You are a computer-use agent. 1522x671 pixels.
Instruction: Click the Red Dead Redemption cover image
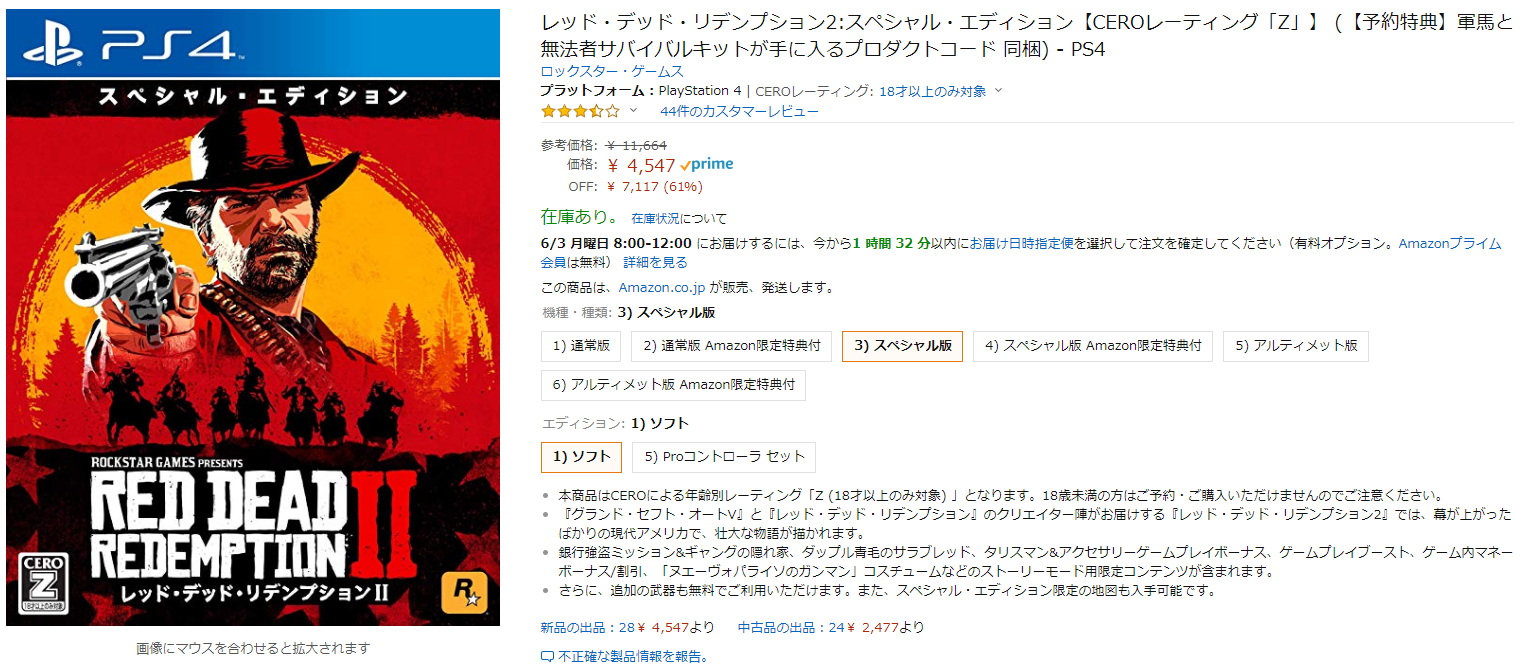click(x=253, y=318)
